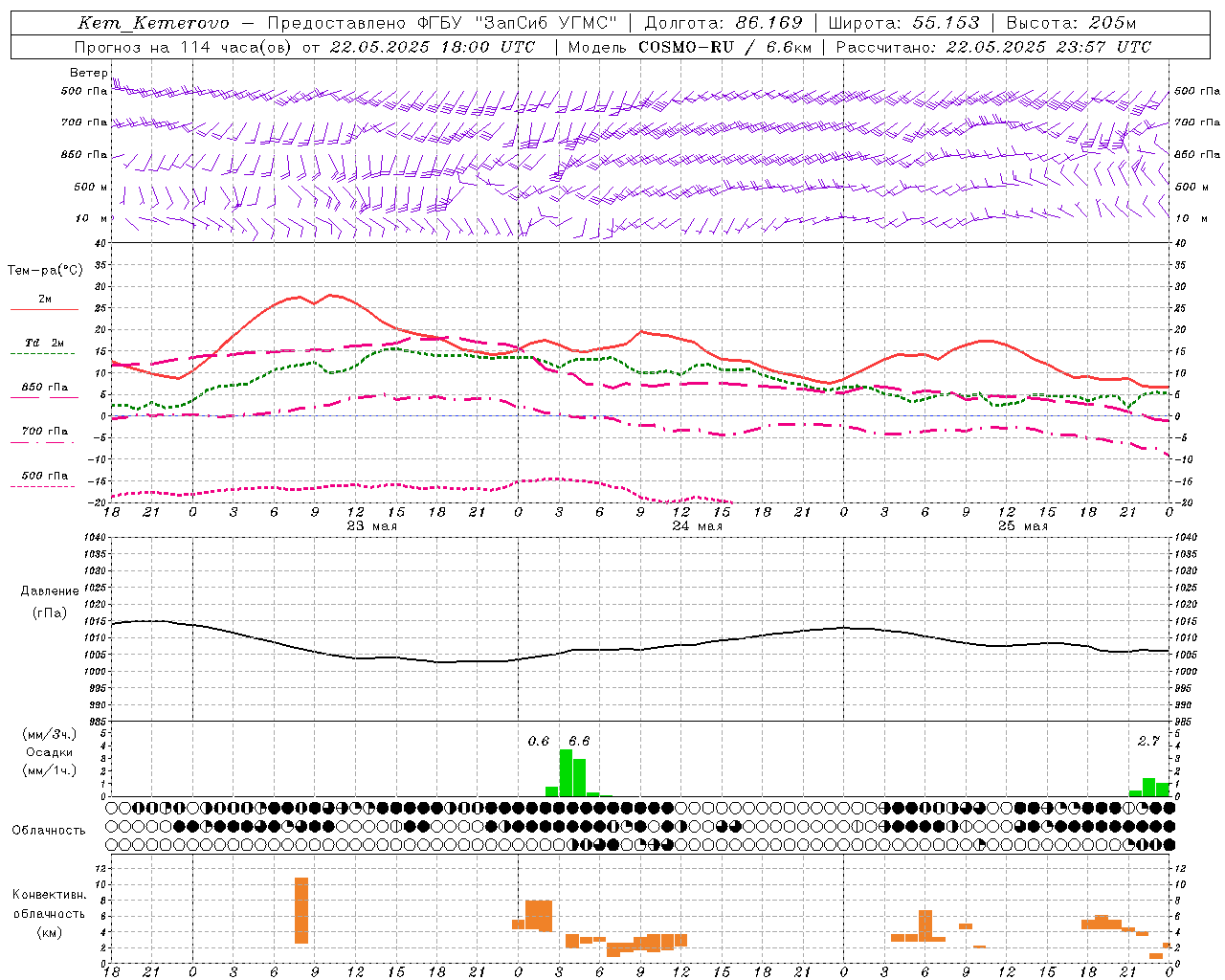Click the Td 2м dew point legend entry
Image resolution: width=1225 pixels, height=980 pixels.
point(45,343)
